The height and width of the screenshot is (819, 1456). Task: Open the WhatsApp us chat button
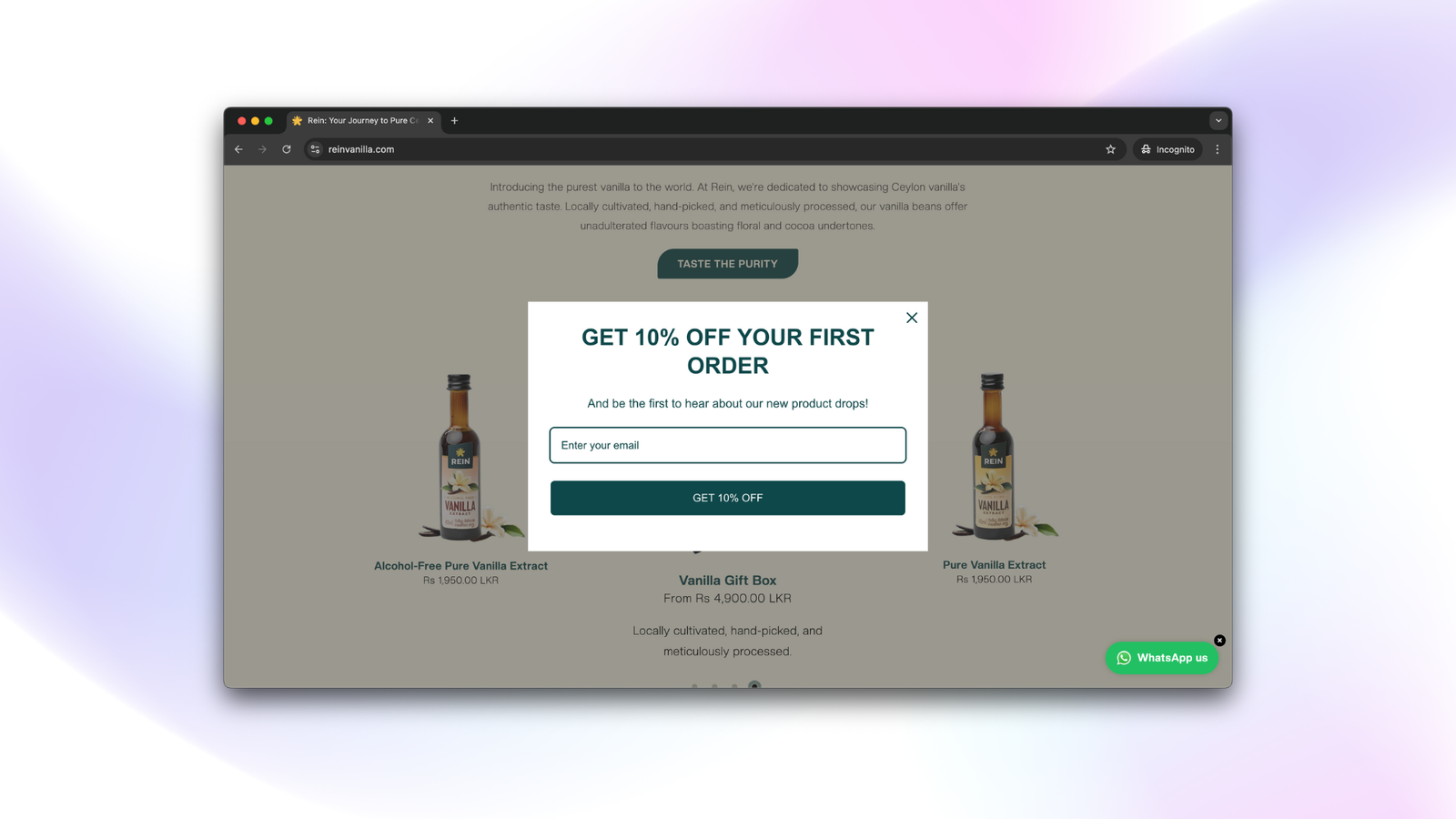pos(1162,658)
